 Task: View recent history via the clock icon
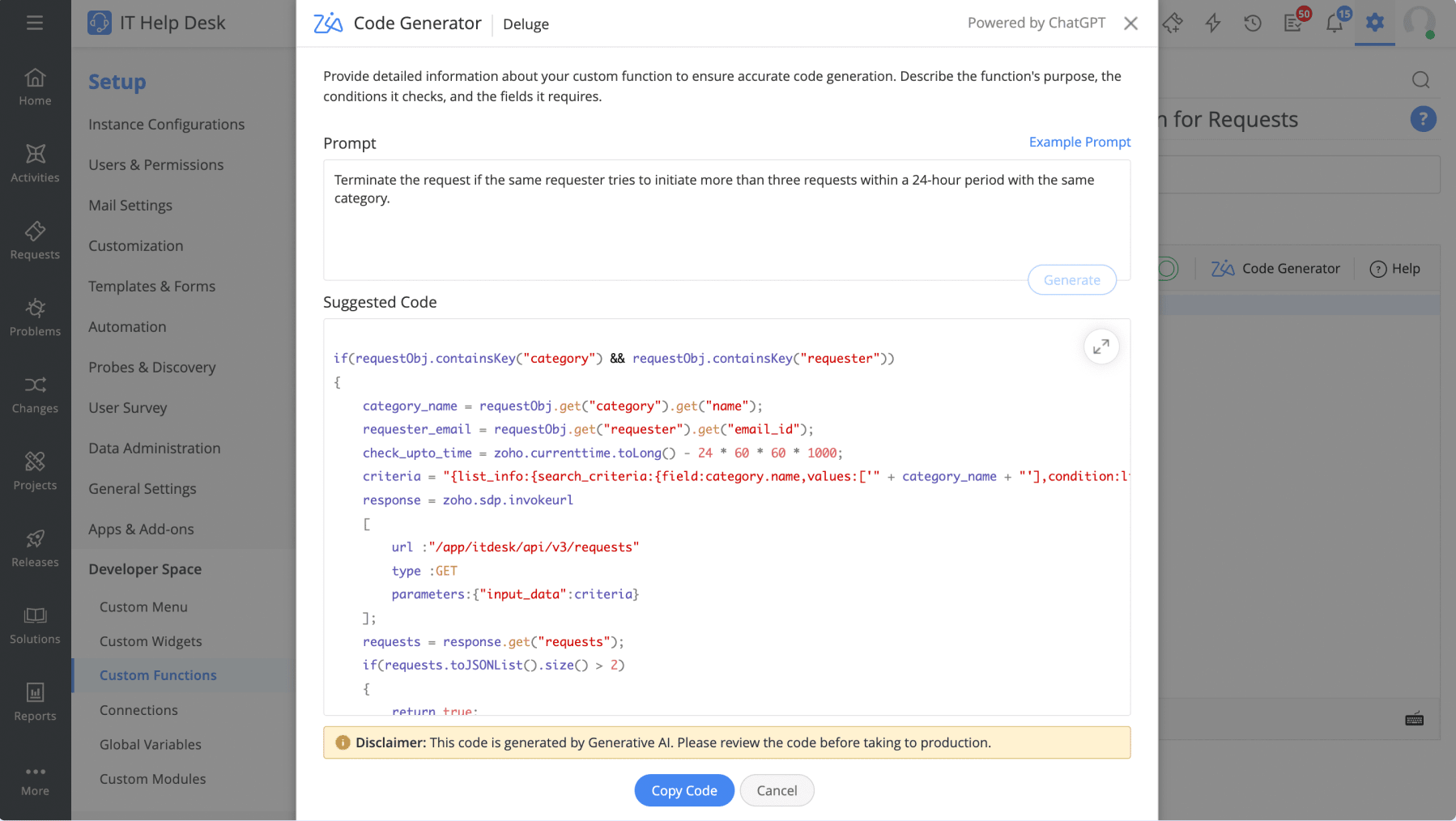(x=1253, y=23)
